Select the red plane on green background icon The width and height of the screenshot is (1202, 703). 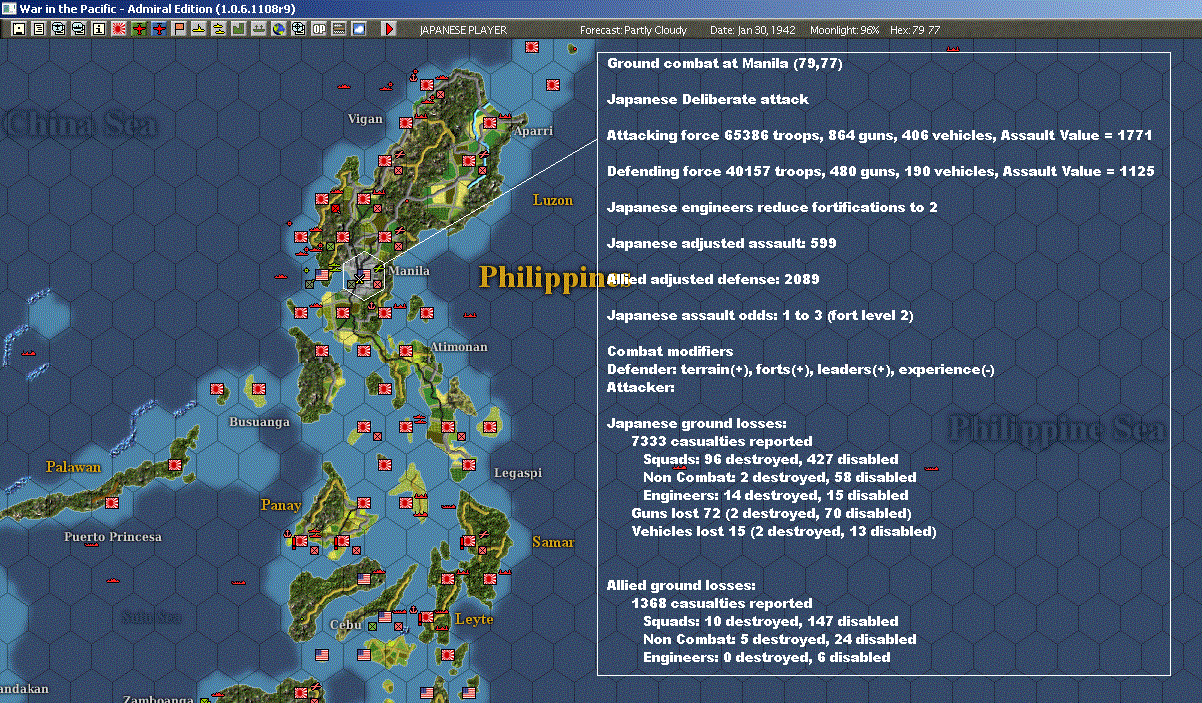point(139,29)
